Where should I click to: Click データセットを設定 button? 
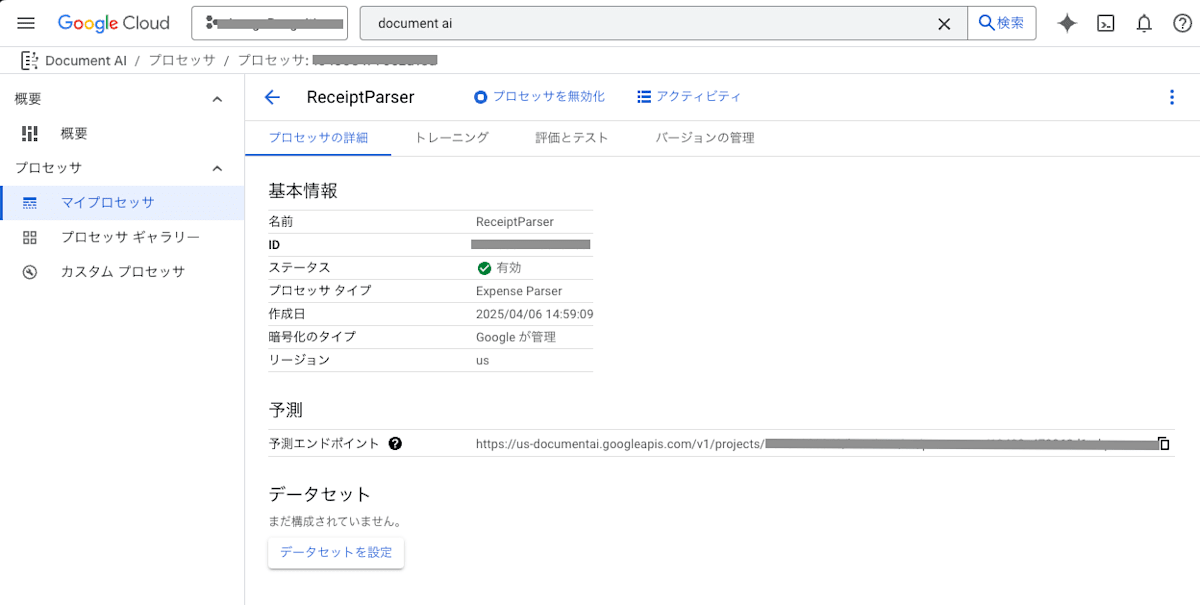click(336, 552)
